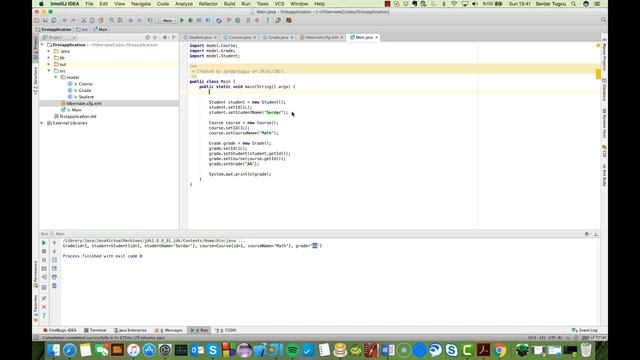Expand External Libraries node
Viewport: 640px width, 360px height.
[42, 123]
